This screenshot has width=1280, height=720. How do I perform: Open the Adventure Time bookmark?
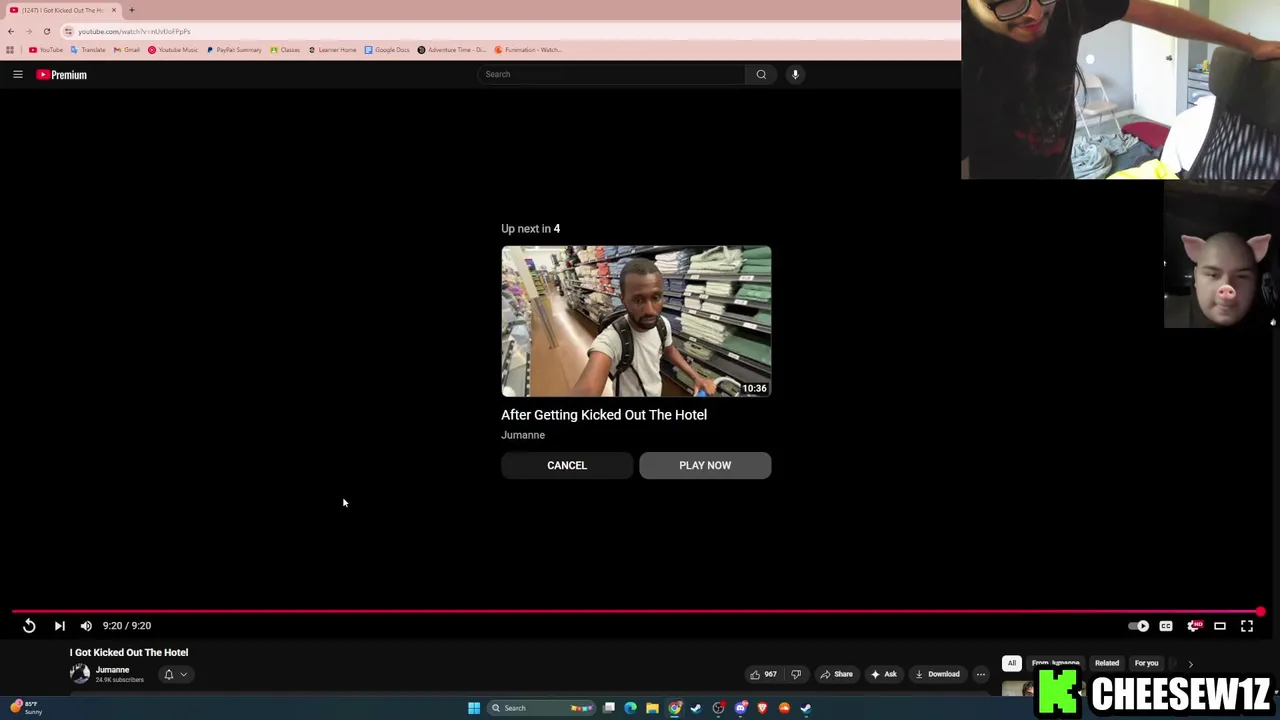click(451, 50)
